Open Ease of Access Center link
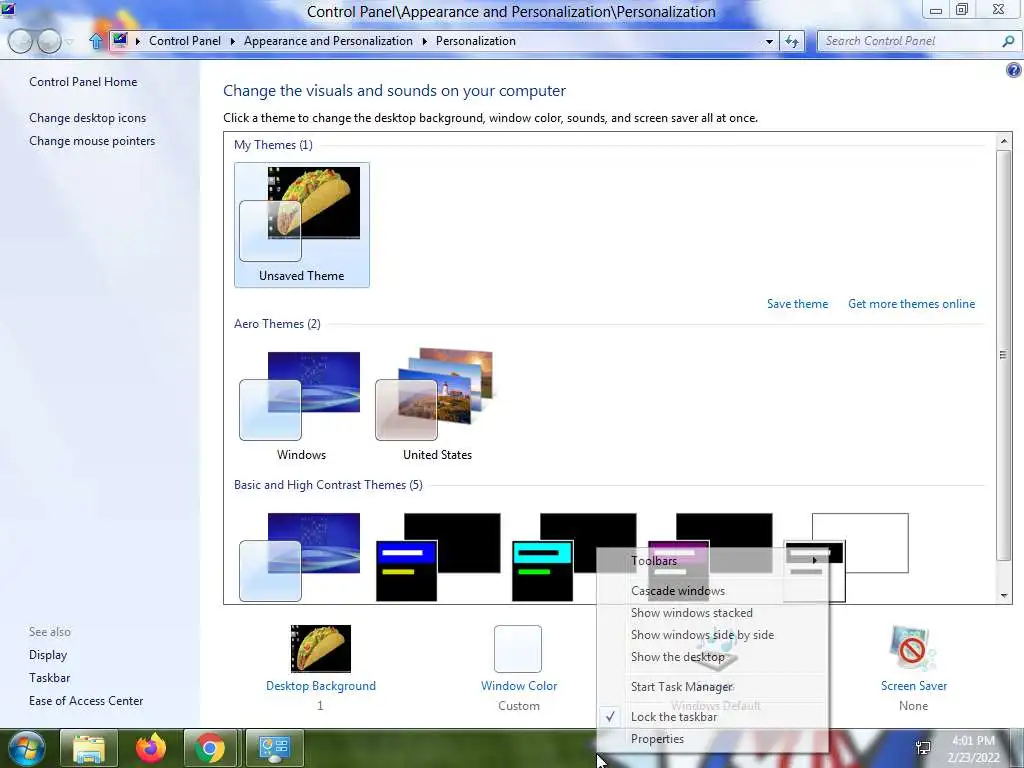The image size is (1024, 768). (x=86, y=700)
